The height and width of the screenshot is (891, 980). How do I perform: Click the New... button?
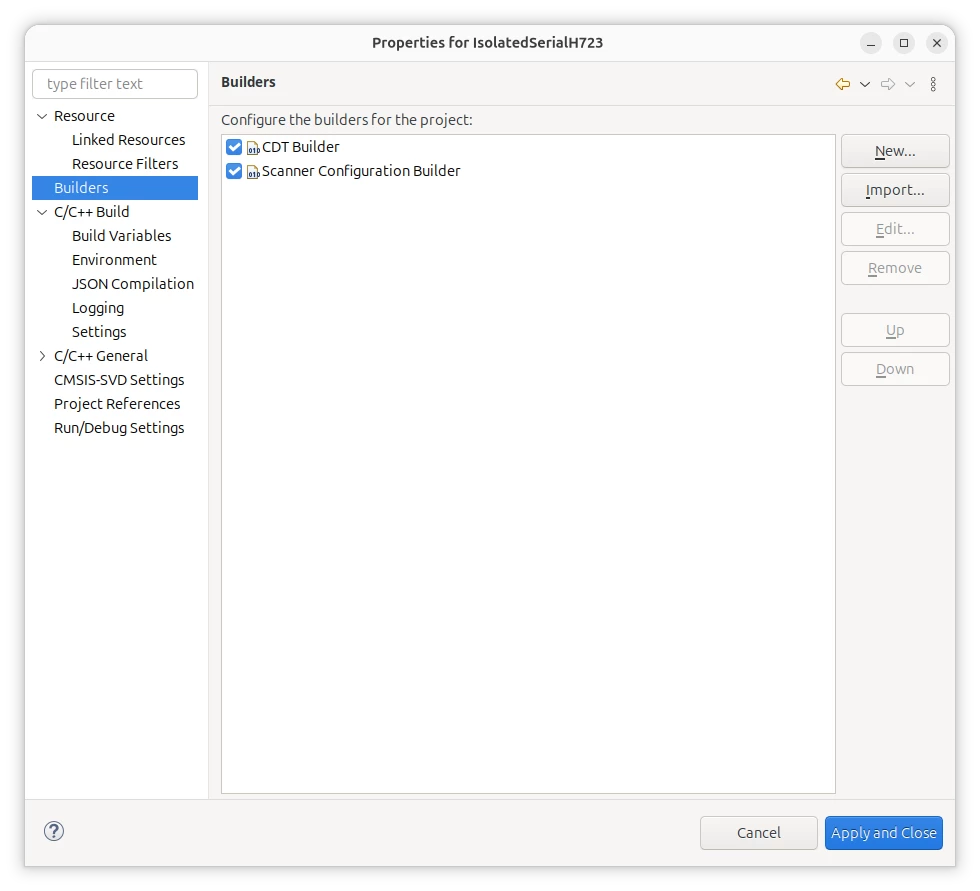tap(895, 151)
